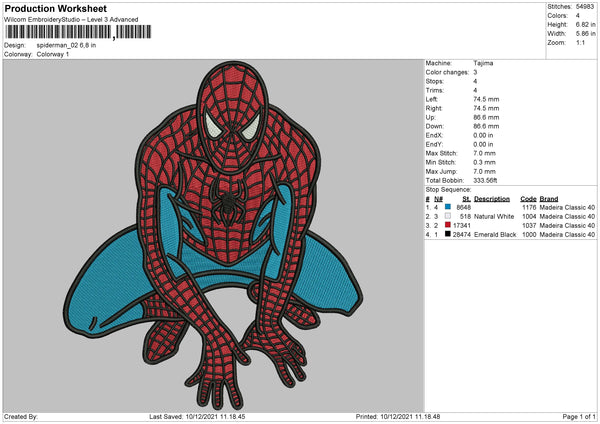This screenshot has width=600, height=424.
Task: Select the 'Colorway 1' value
Action: pos(53,54)
